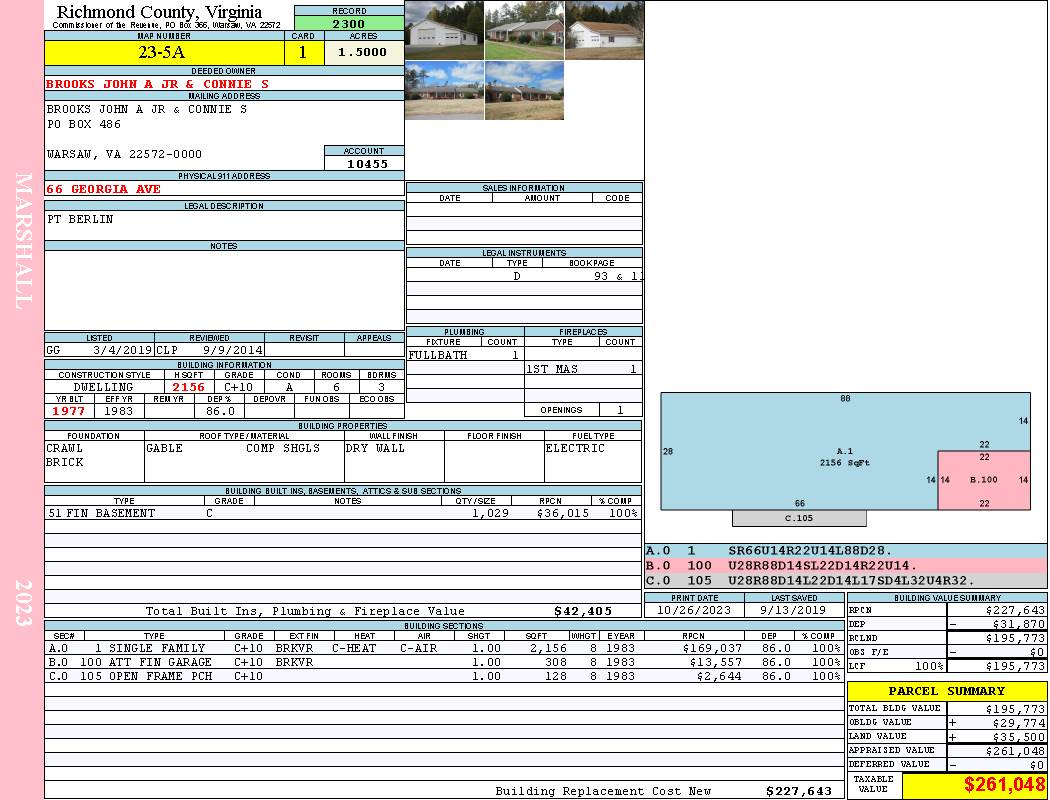This screenshot has height=800, width=1050.
Task: Select the account number 10455 field
Action: pyautogui.click(x=367, y=163)
